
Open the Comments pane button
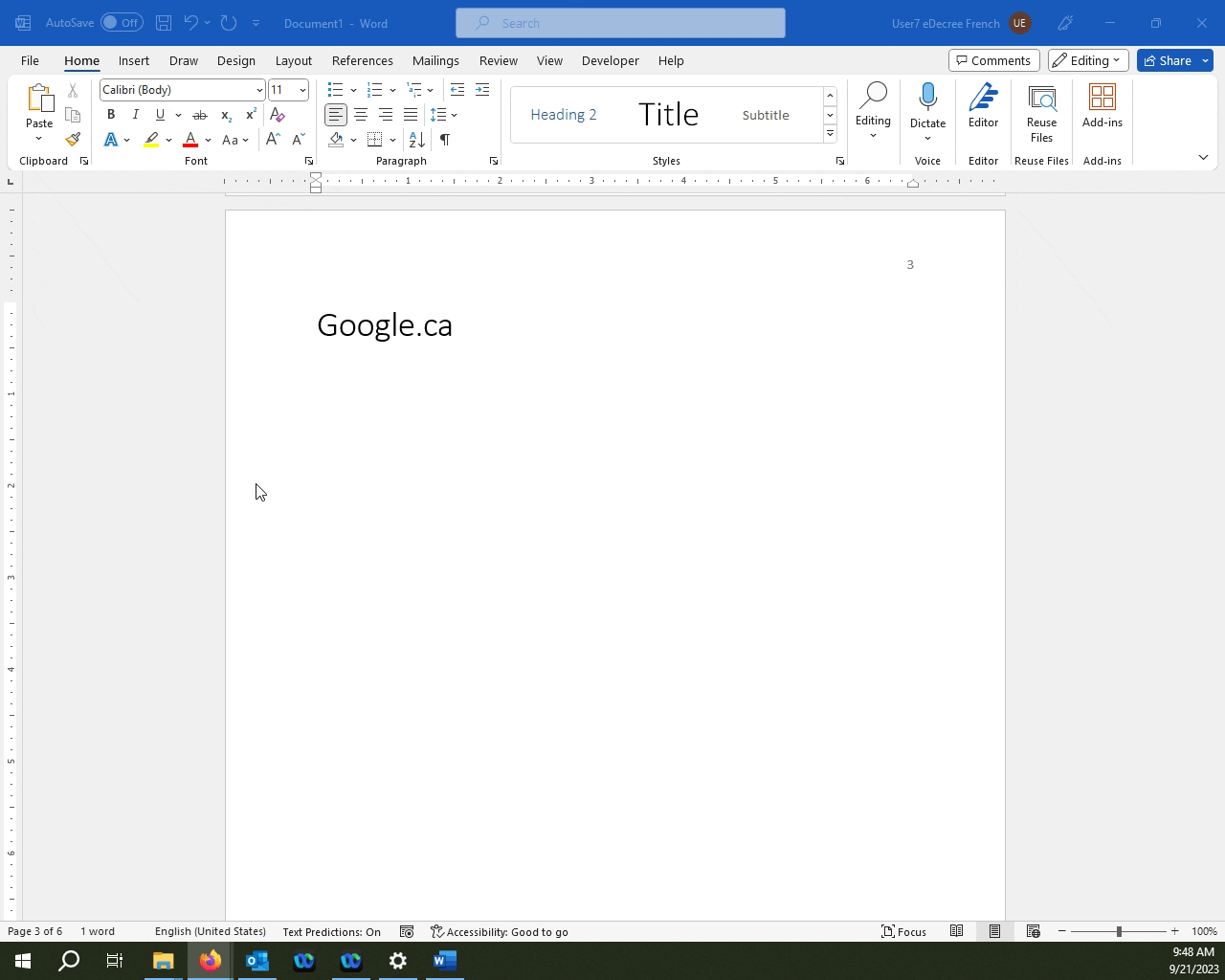(993, 60)
